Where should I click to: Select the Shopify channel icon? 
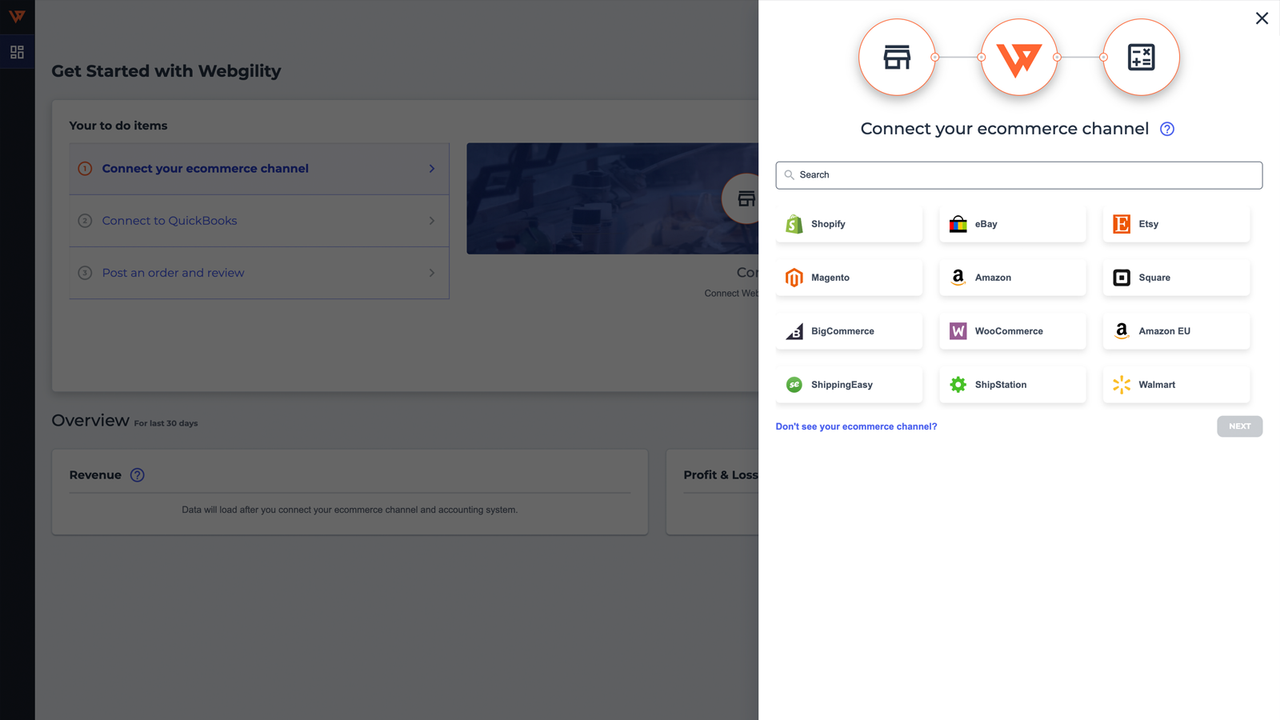click(x=795, y=224)
